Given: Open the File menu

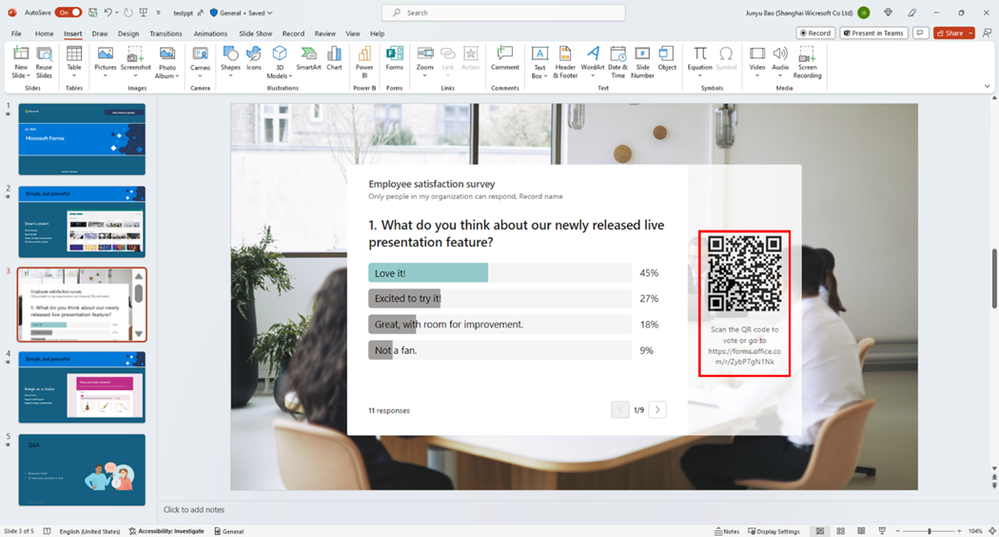Looking at the screenshot, I should pyautogui.click(x=17, y=34).
